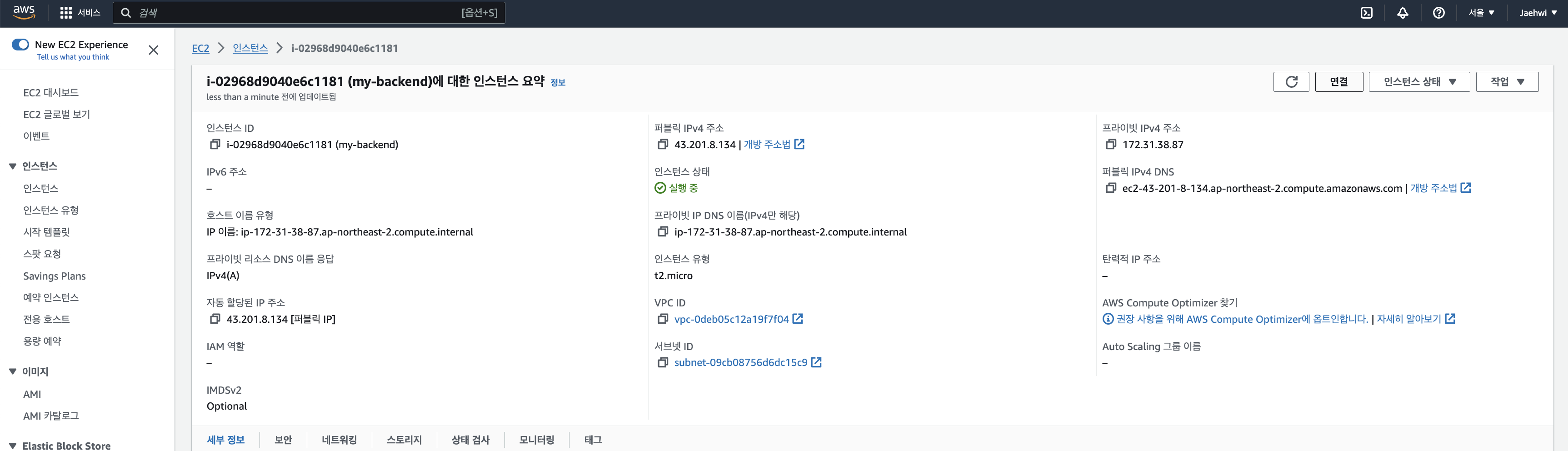Open EC2 대시보드 in sidebar

pos(51,92)
